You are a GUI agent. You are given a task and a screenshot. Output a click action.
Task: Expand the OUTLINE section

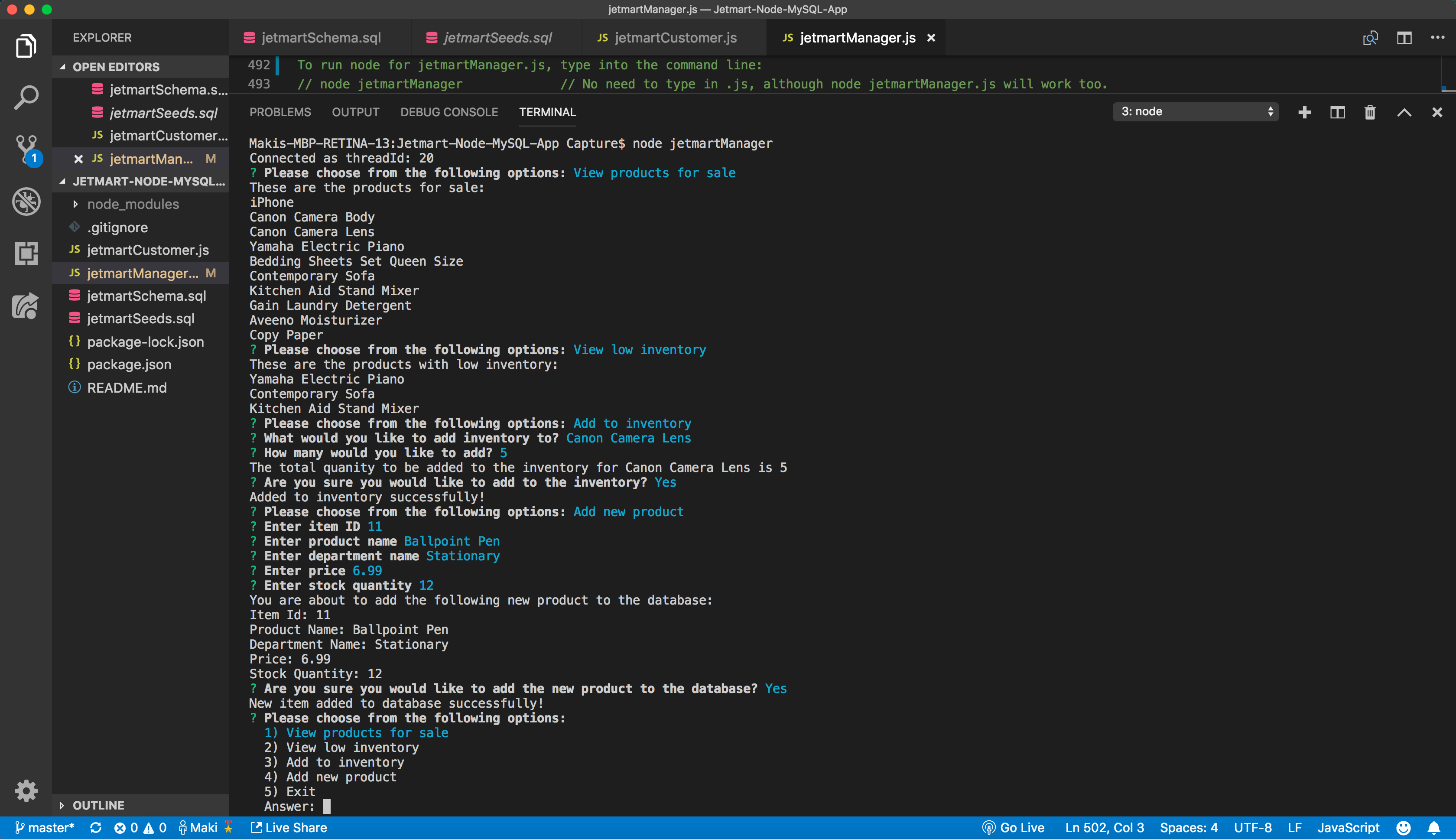tap(98, 805)
